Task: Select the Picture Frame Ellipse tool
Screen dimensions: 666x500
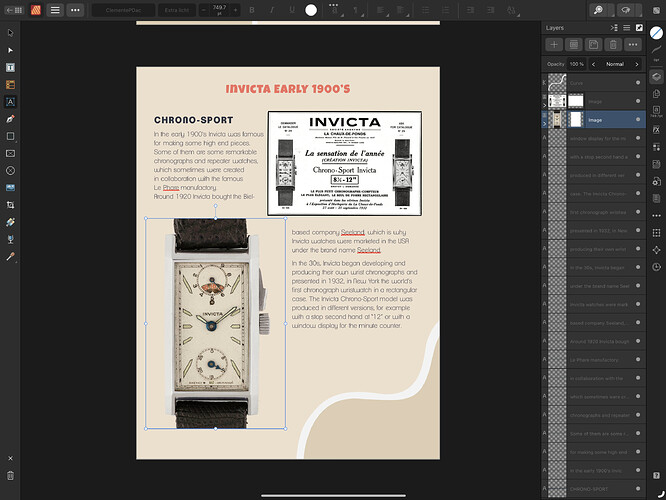Action: (11, 170)
